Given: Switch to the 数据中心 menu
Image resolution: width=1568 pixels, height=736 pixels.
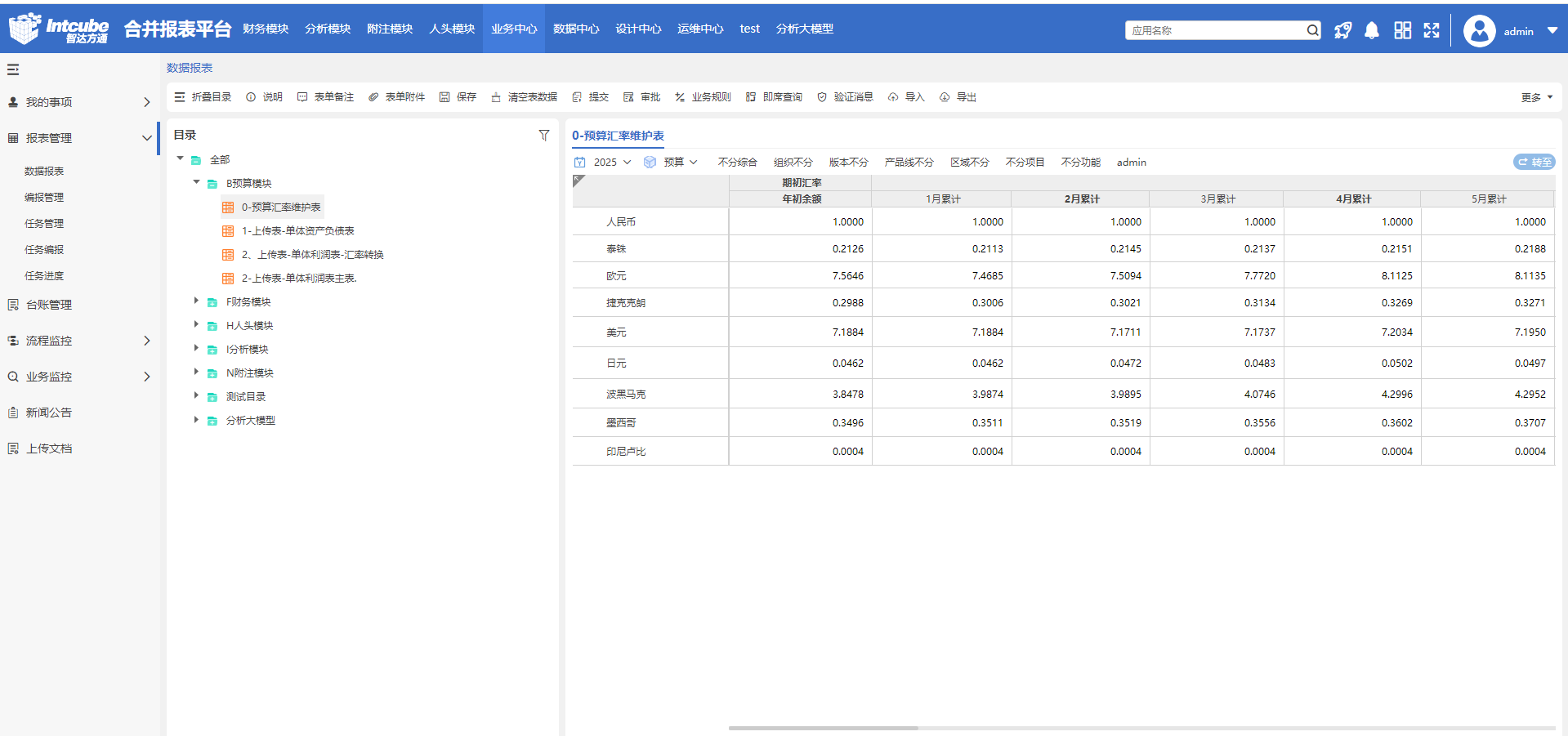Looking at the screenshot, I should click(x=575, y=29).
